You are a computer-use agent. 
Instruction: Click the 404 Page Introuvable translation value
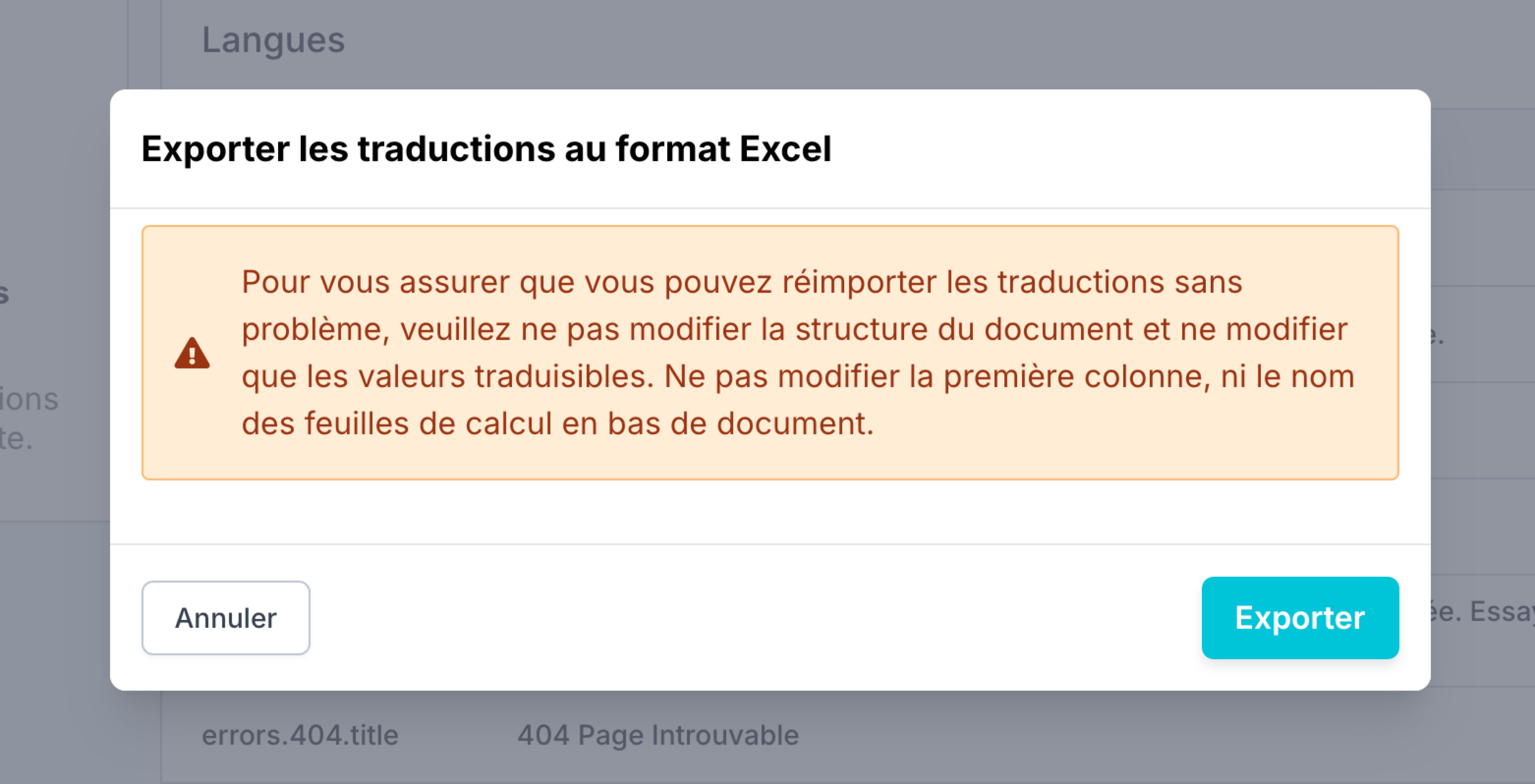(658, 734)
